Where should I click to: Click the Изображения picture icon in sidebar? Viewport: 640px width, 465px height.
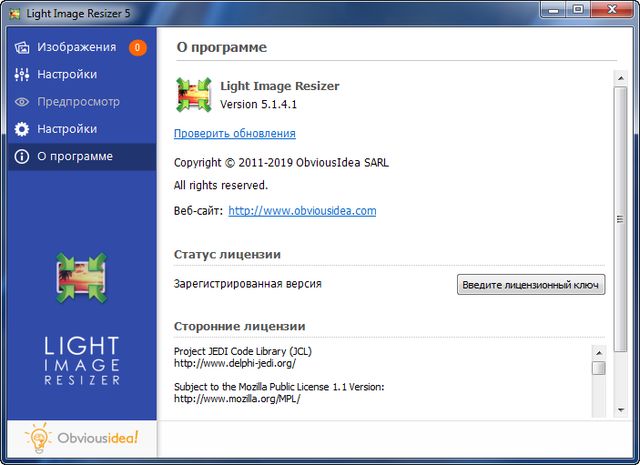click(x=21, y=48)
